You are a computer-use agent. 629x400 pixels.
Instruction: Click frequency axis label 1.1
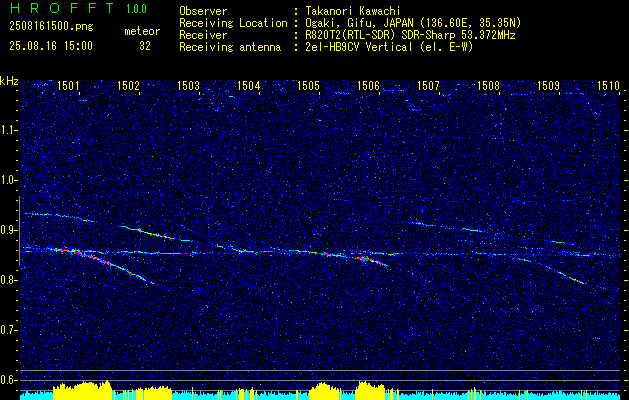pos(9,130)
